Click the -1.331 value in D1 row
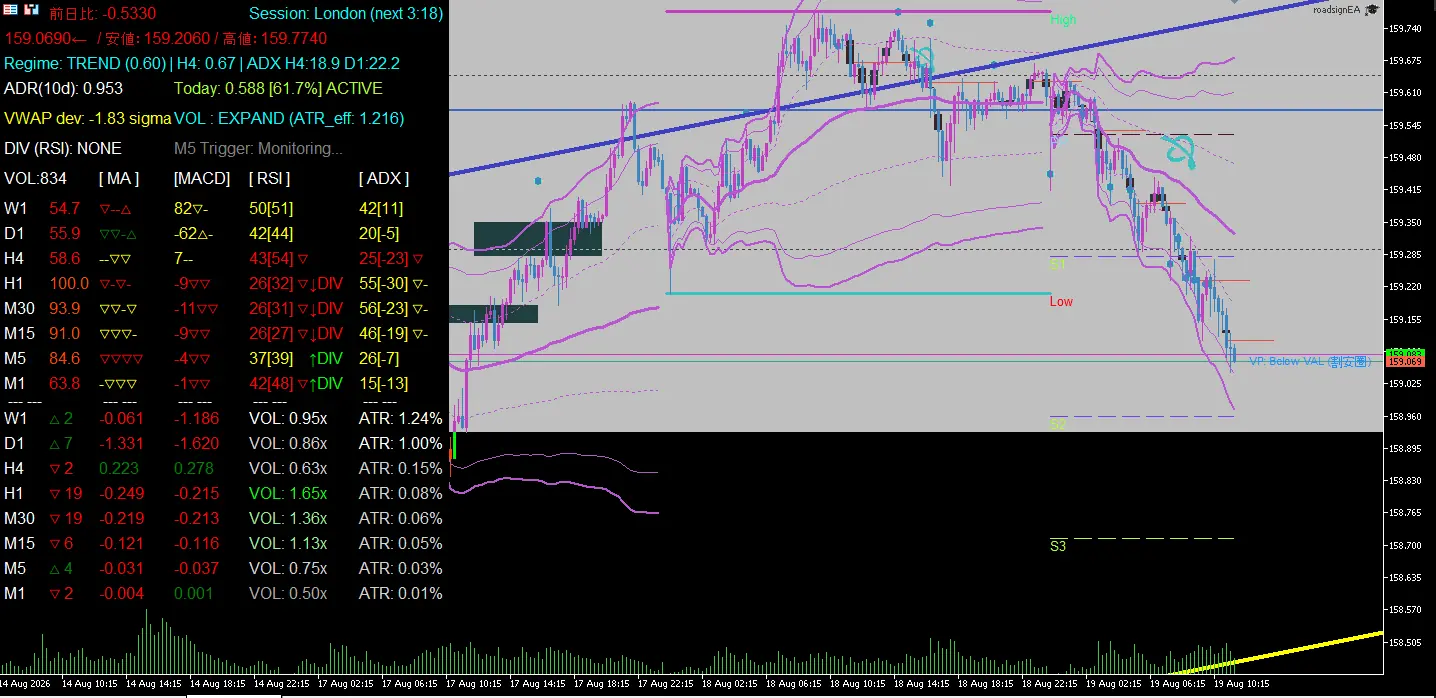This screenshot has width=1436, height=698. pos(121,443)
